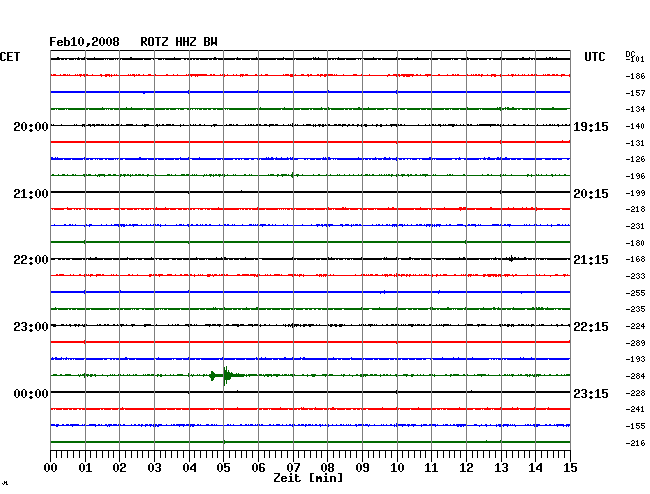Click the DC offset value "-241"
The image size is (650, 494).
coord(635,409)
